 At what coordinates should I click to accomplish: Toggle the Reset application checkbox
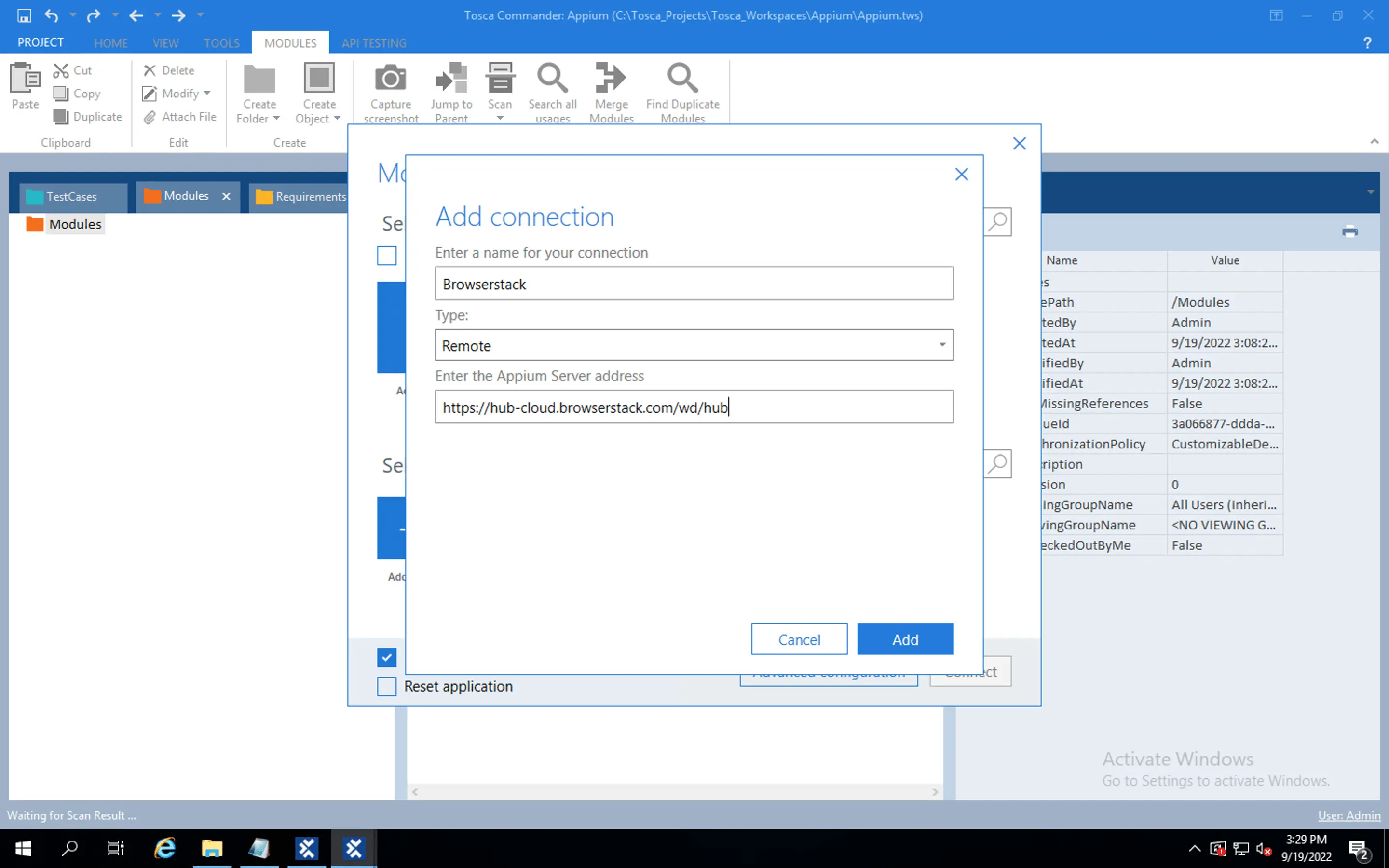[x=387, y=686]
